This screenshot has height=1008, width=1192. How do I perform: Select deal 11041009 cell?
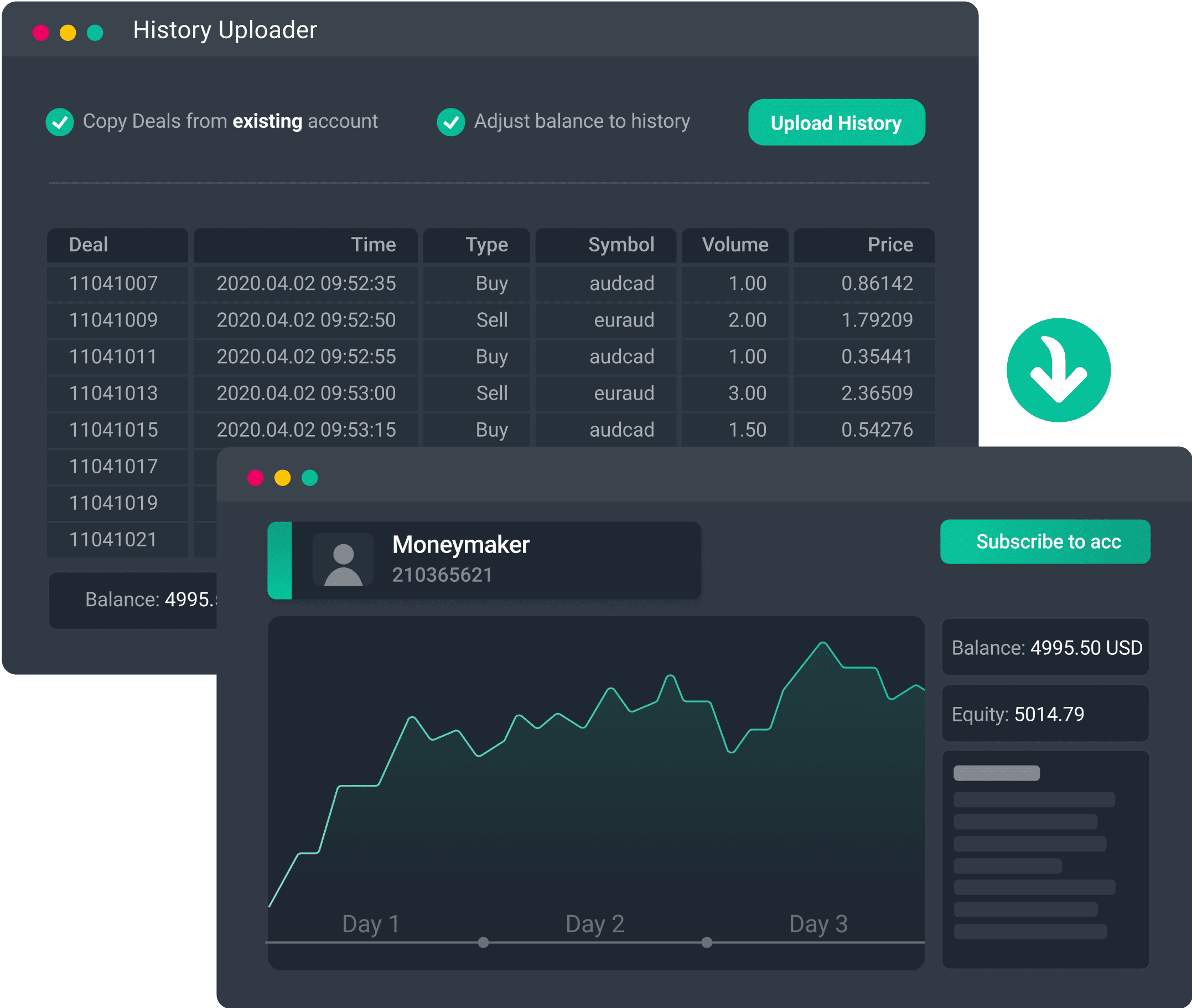tap(117, 320)
